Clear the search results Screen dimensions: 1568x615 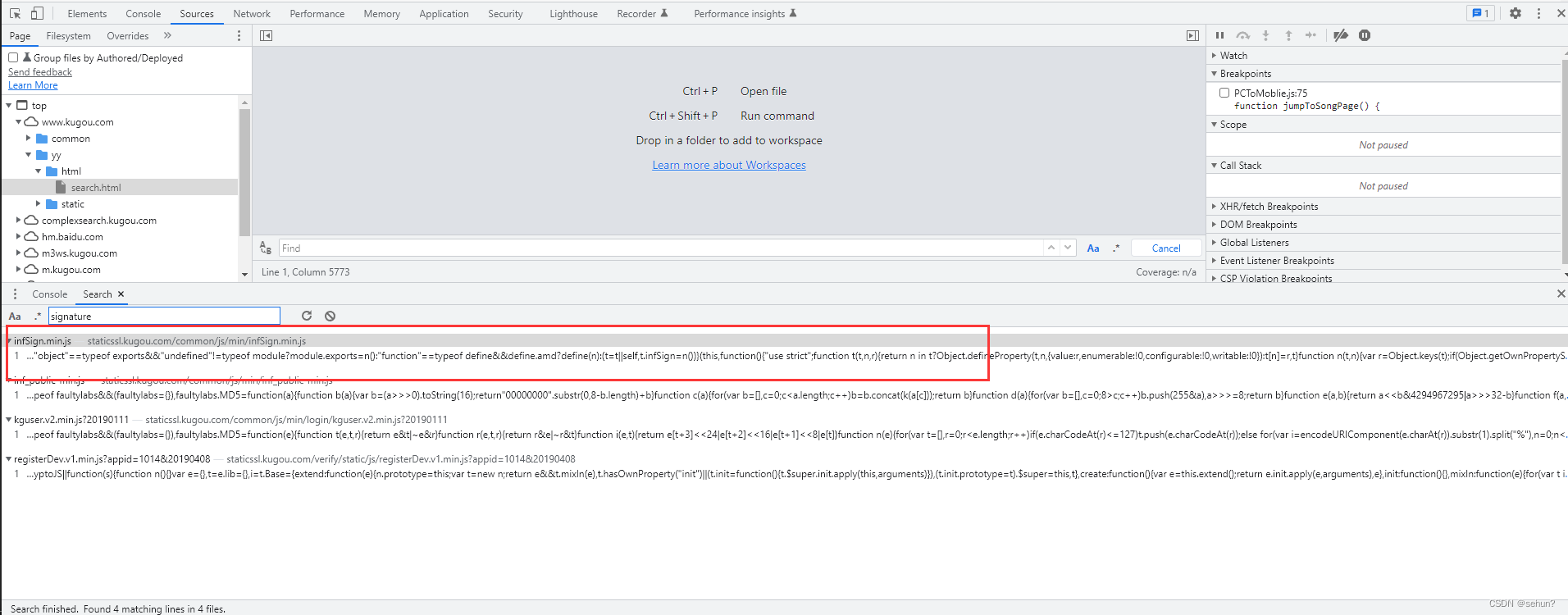pyautogui.click(x=330, y=316)
